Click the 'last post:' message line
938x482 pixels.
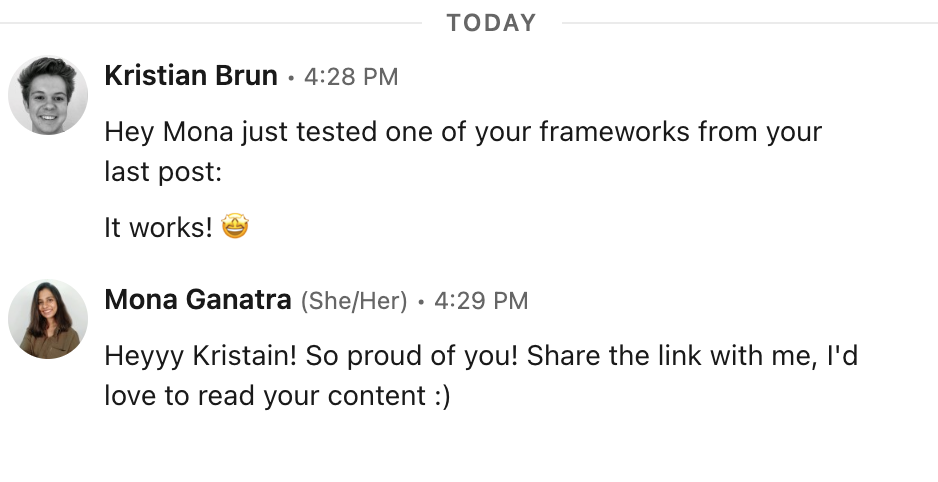(x=162, y=172)
